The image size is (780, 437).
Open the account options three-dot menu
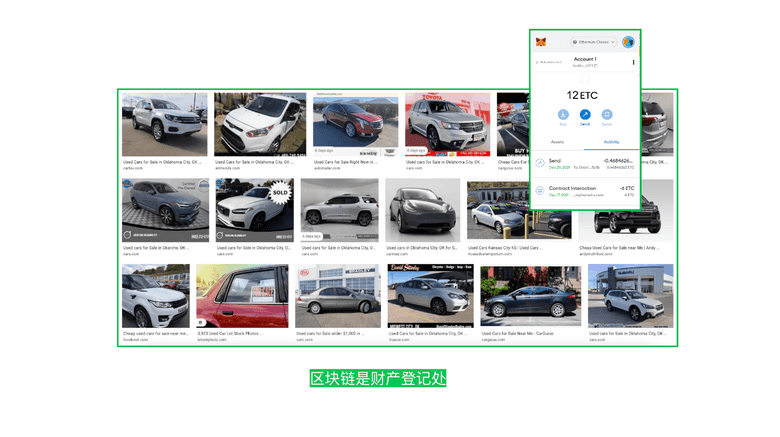(633, 62)
